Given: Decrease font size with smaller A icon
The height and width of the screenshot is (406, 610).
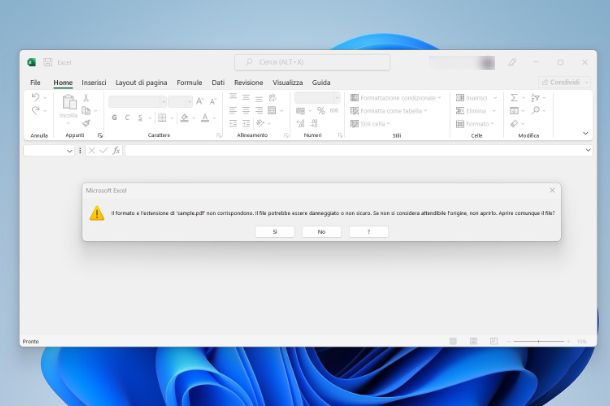Looking at the screenshot, I should pyautogui.click(x=213, y=102).
